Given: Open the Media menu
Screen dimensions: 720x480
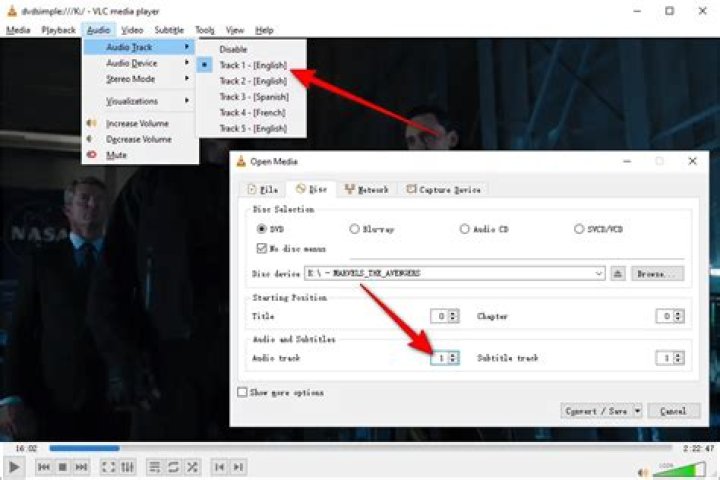Looking at the screenshot, I should tap(18, 30).
